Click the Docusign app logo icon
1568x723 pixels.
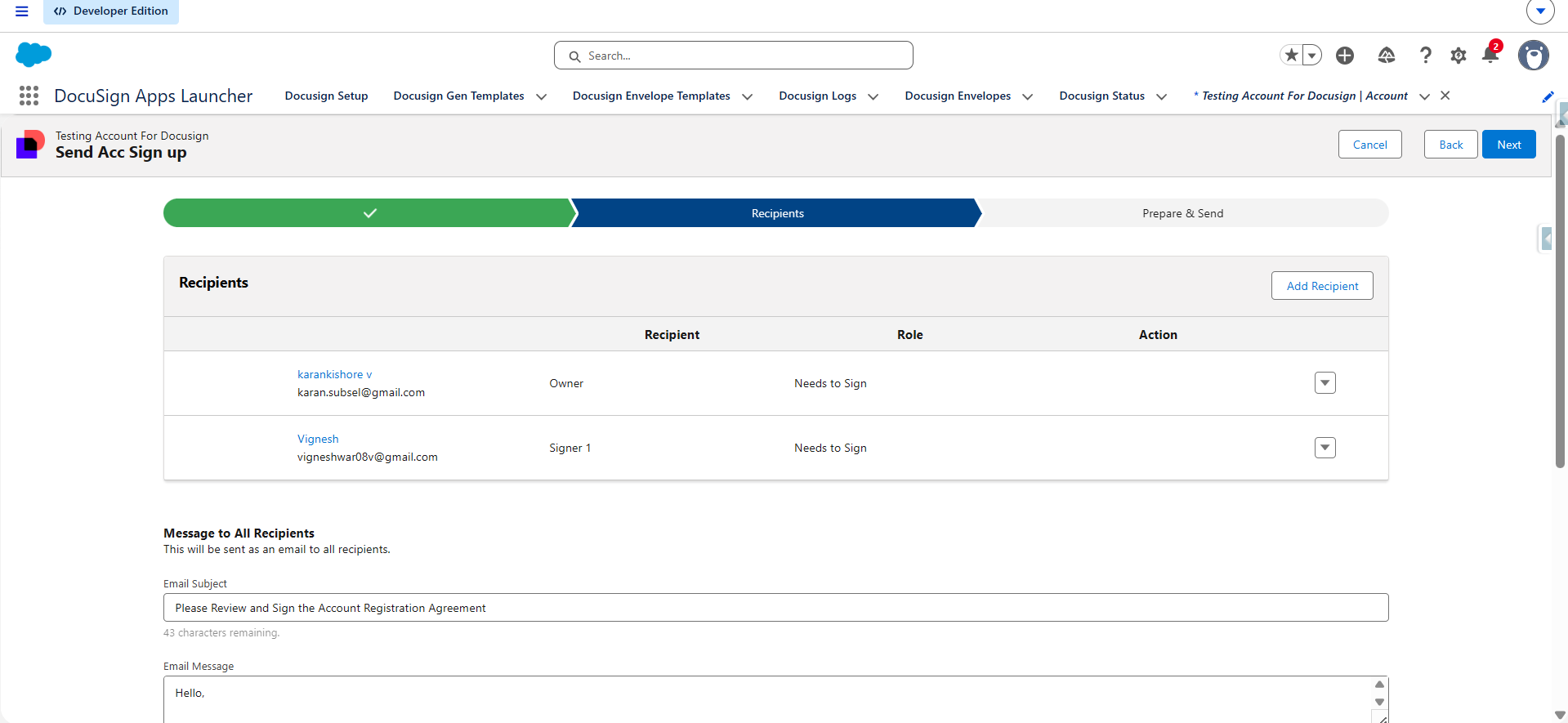click(x=30, y=145)
